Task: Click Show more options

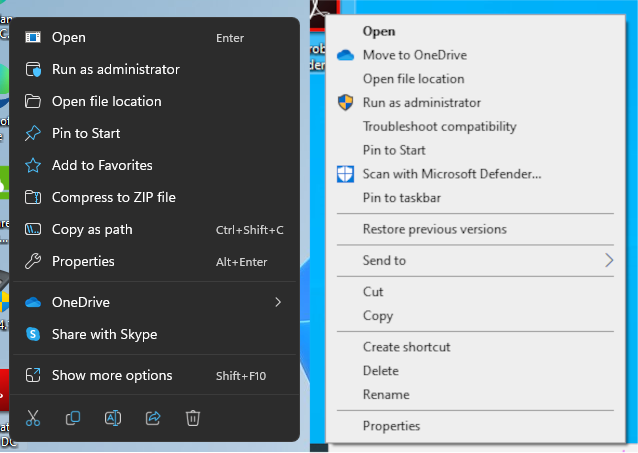Action: (x=112, y=375)
